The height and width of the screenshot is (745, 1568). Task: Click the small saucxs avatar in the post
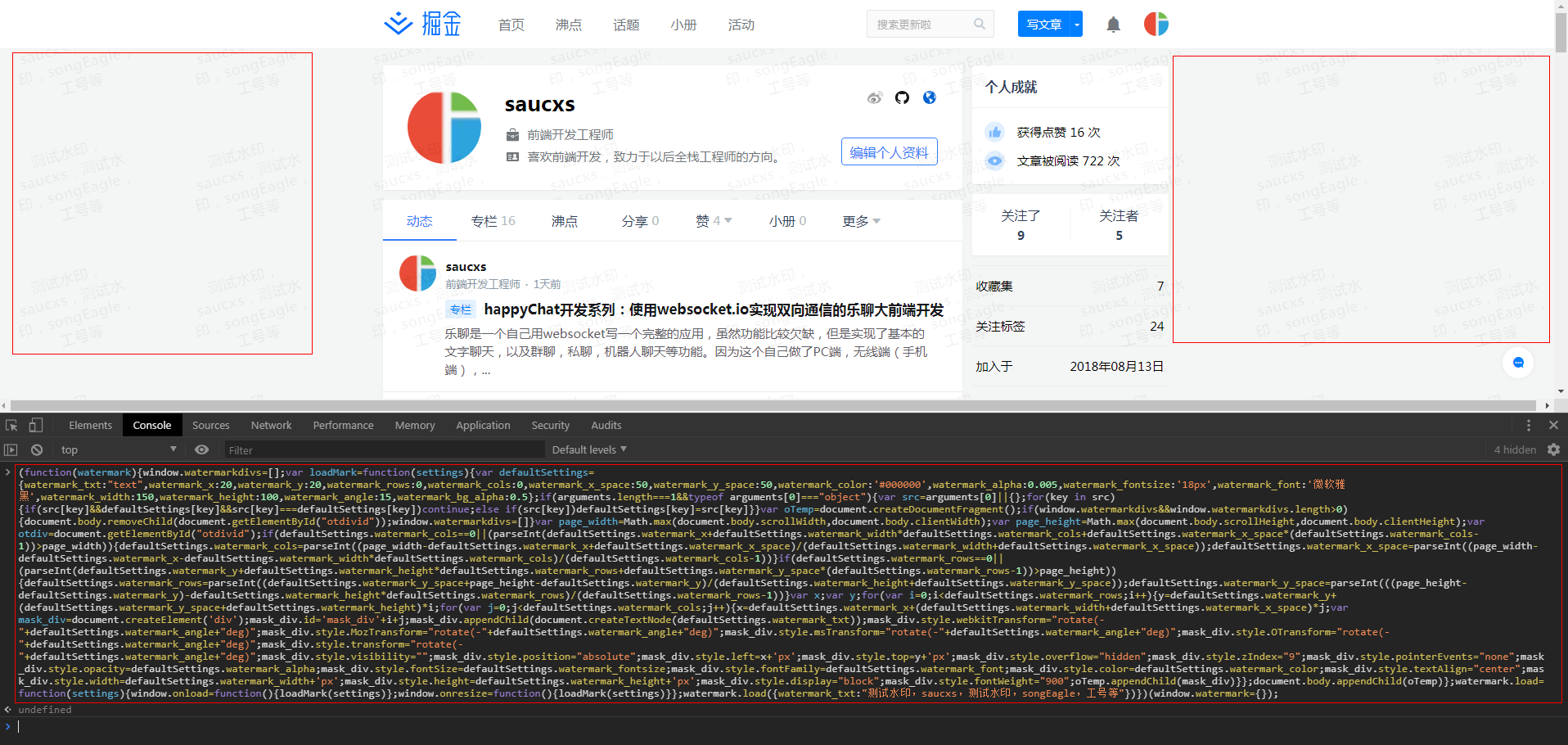click(417, 273)
